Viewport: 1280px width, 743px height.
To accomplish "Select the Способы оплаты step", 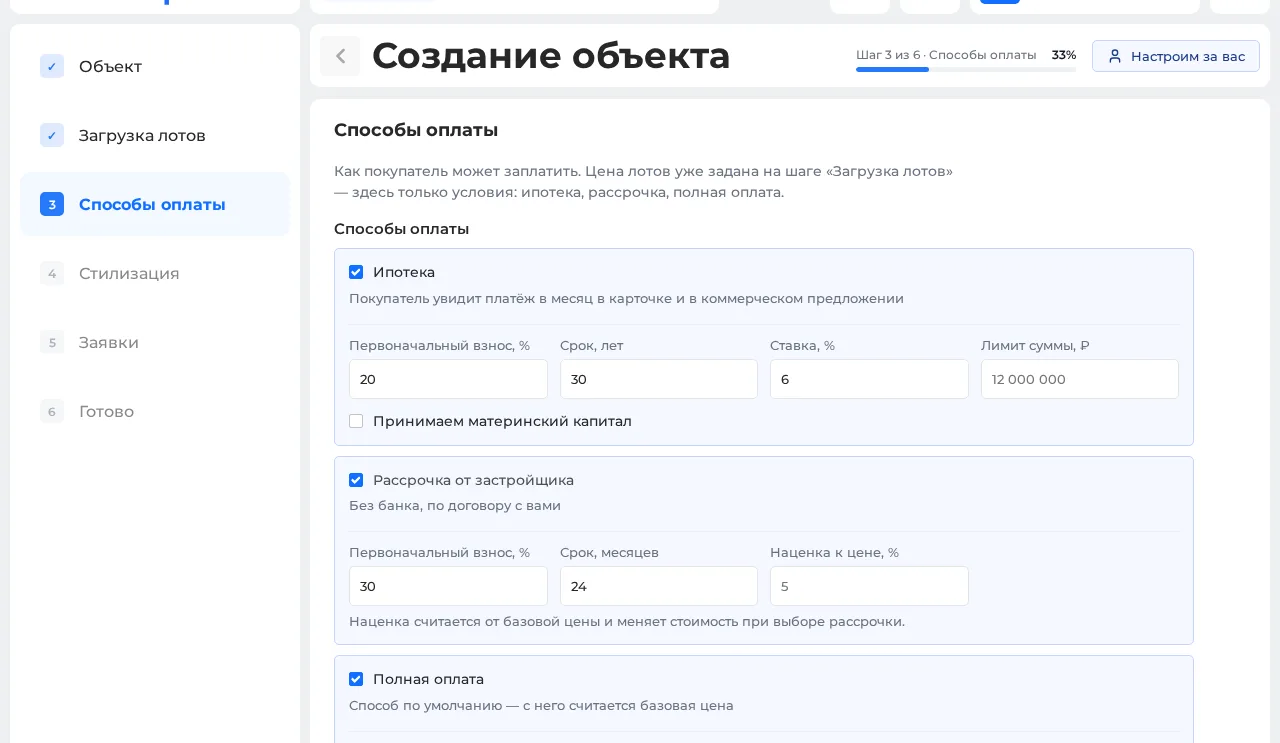I will pyautogui.click(x=155, y=204).
